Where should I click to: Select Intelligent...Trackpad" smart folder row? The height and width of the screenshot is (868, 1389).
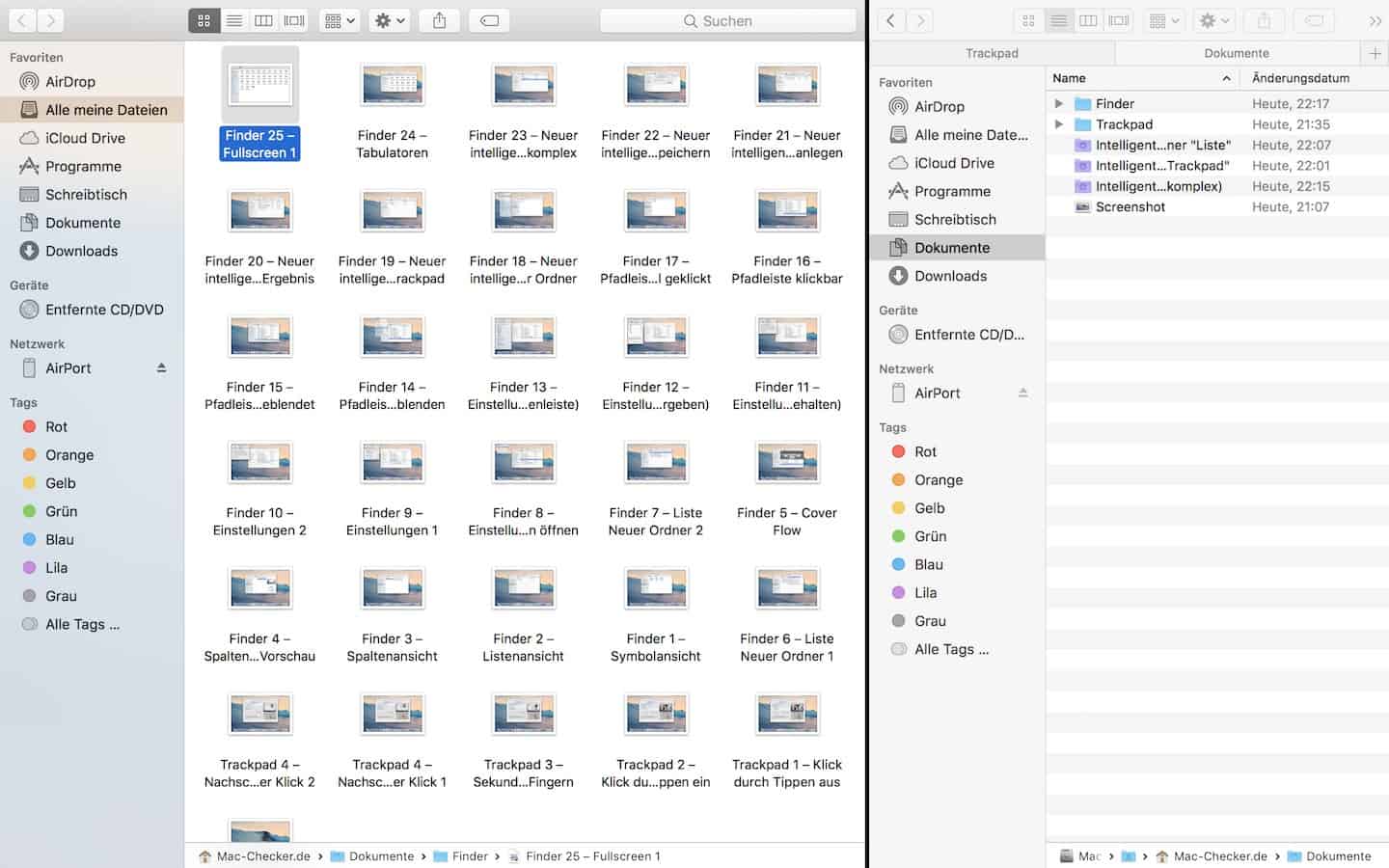tap(1217, 166)
